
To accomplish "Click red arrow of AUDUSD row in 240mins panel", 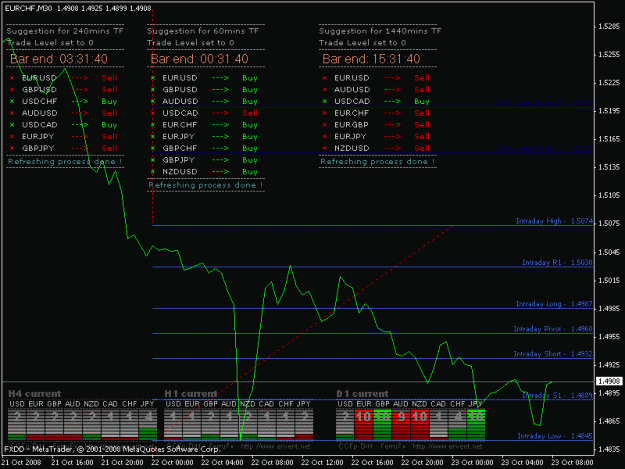I will point(80,113).
